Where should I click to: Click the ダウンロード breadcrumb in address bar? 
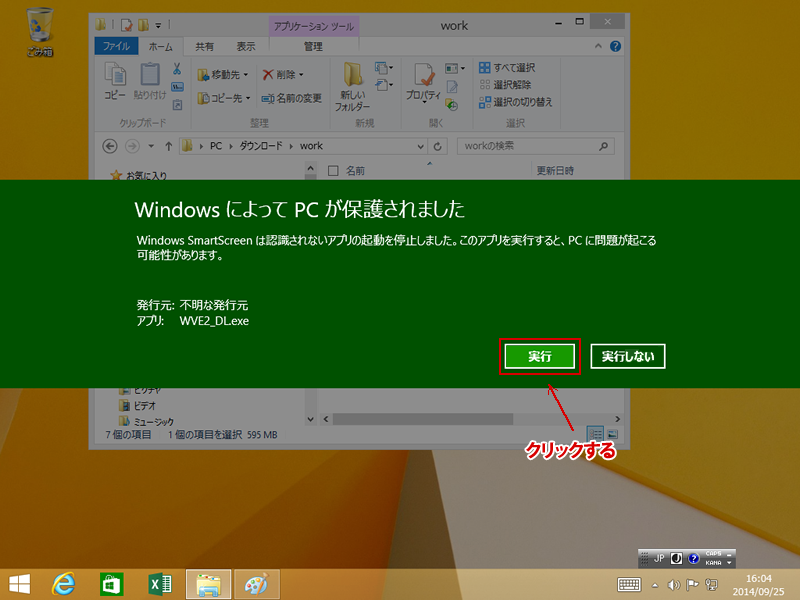click(x=261, y=146)
